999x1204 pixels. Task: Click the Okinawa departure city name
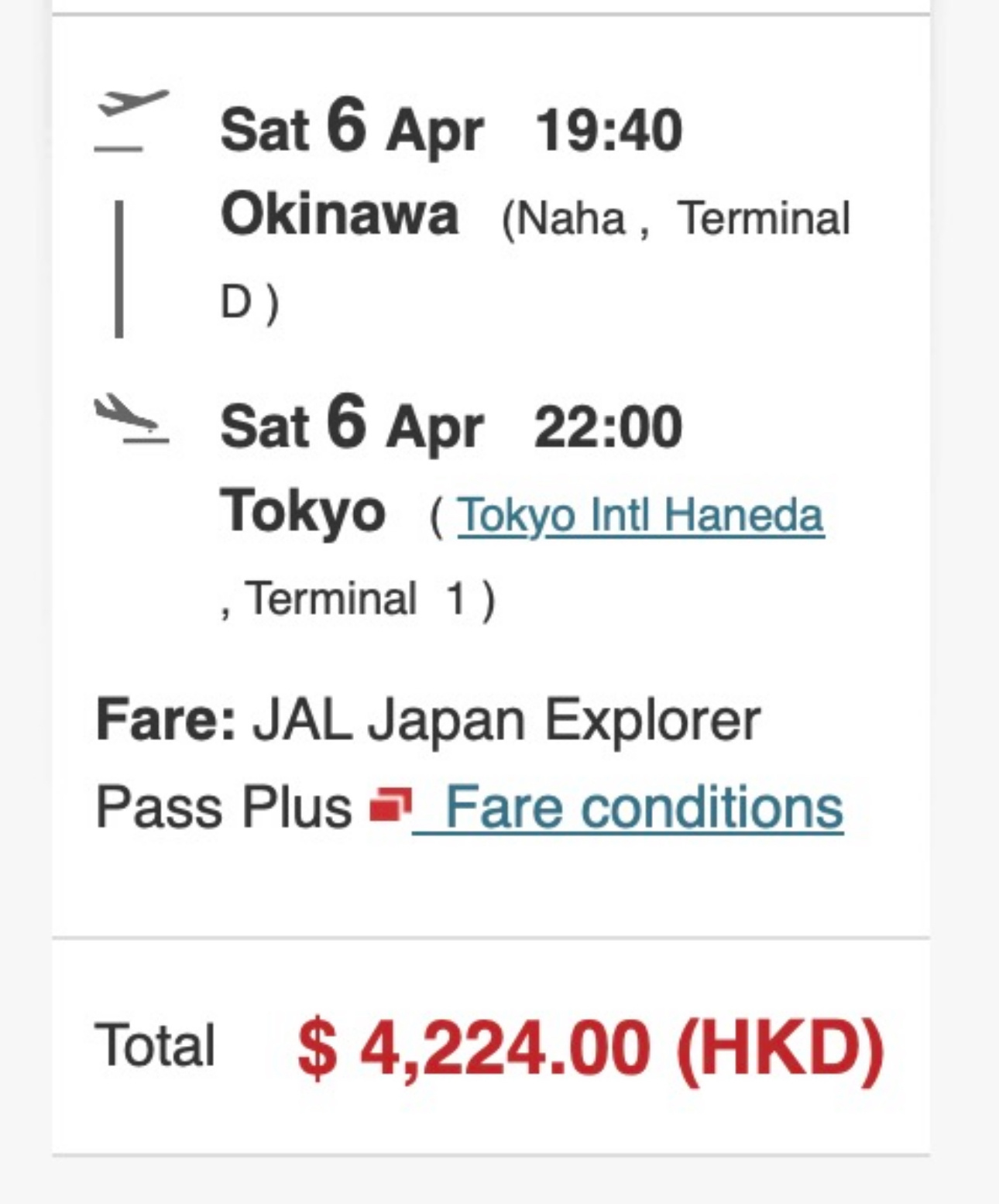click(339, 214)
